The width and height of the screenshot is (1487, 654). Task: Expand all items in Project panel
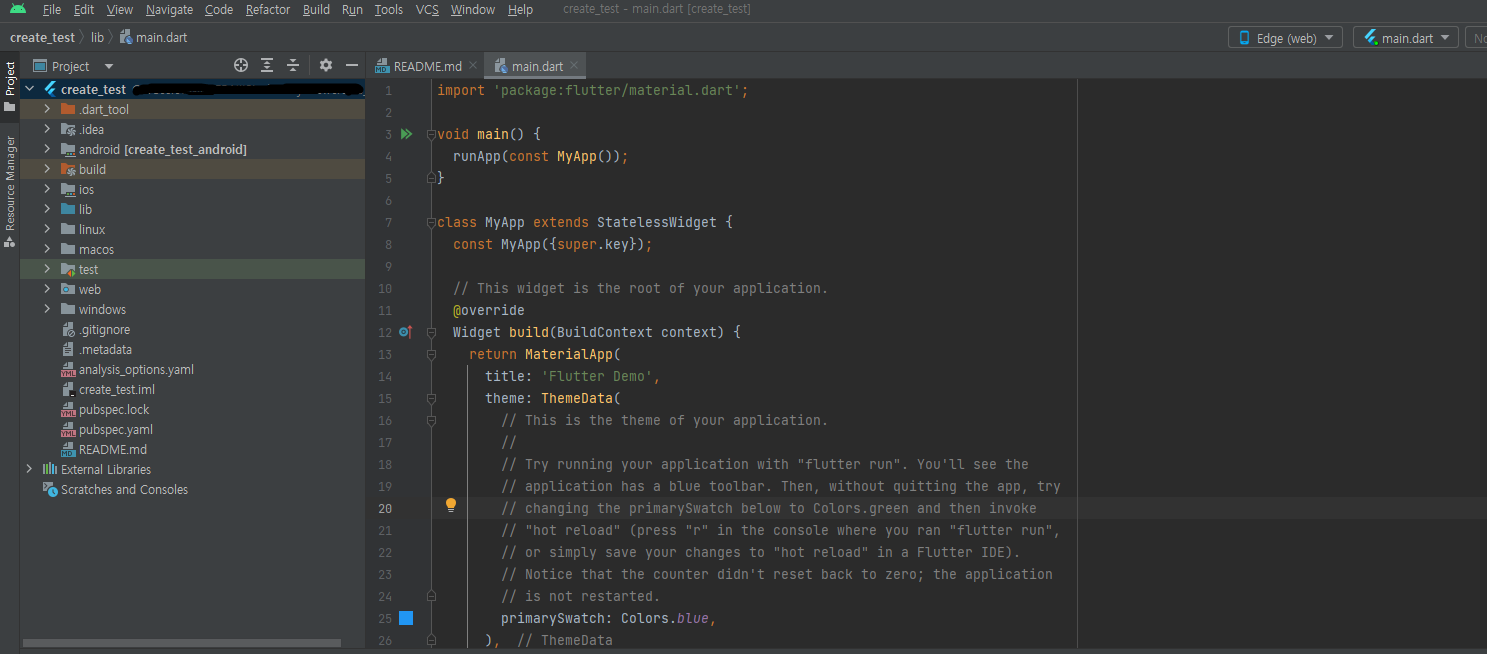[267, 65]
